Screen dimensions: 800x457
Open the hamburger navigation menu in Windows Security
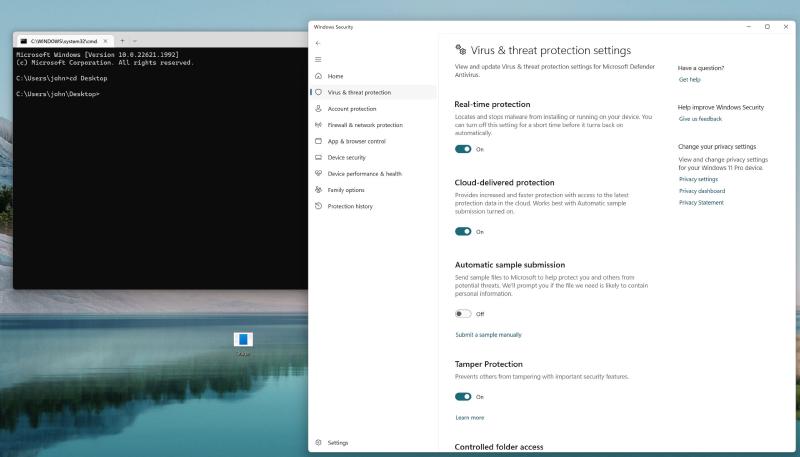coord(318,59)
